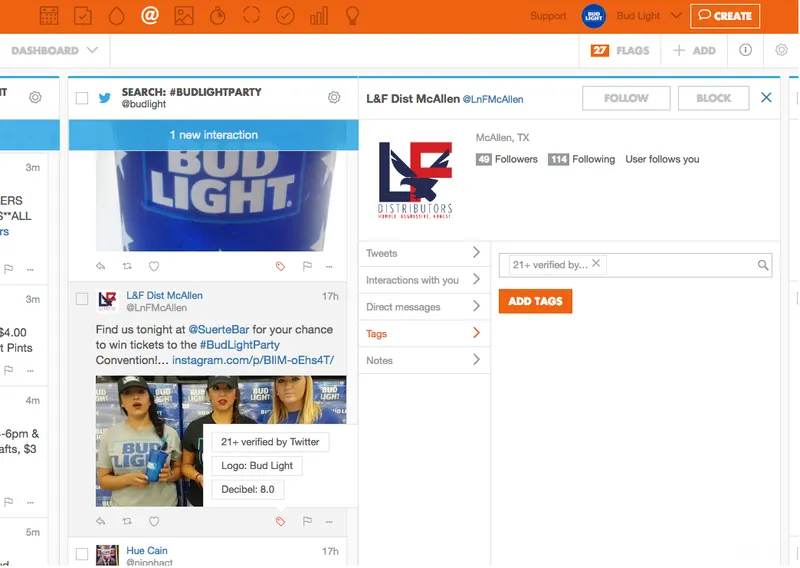Click the CREATE button
Viewport: 800px width, 568px height.
point(724,16)
